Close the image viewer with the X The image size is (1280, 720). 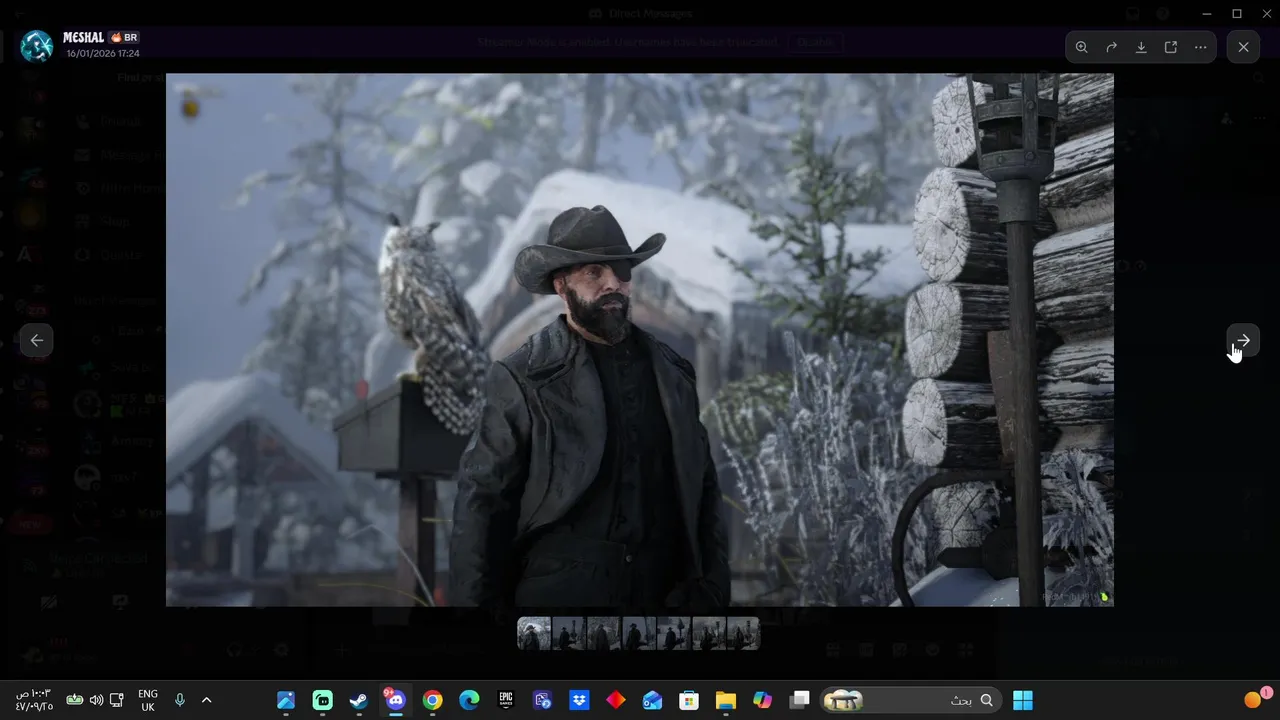tap(1243, 47)
